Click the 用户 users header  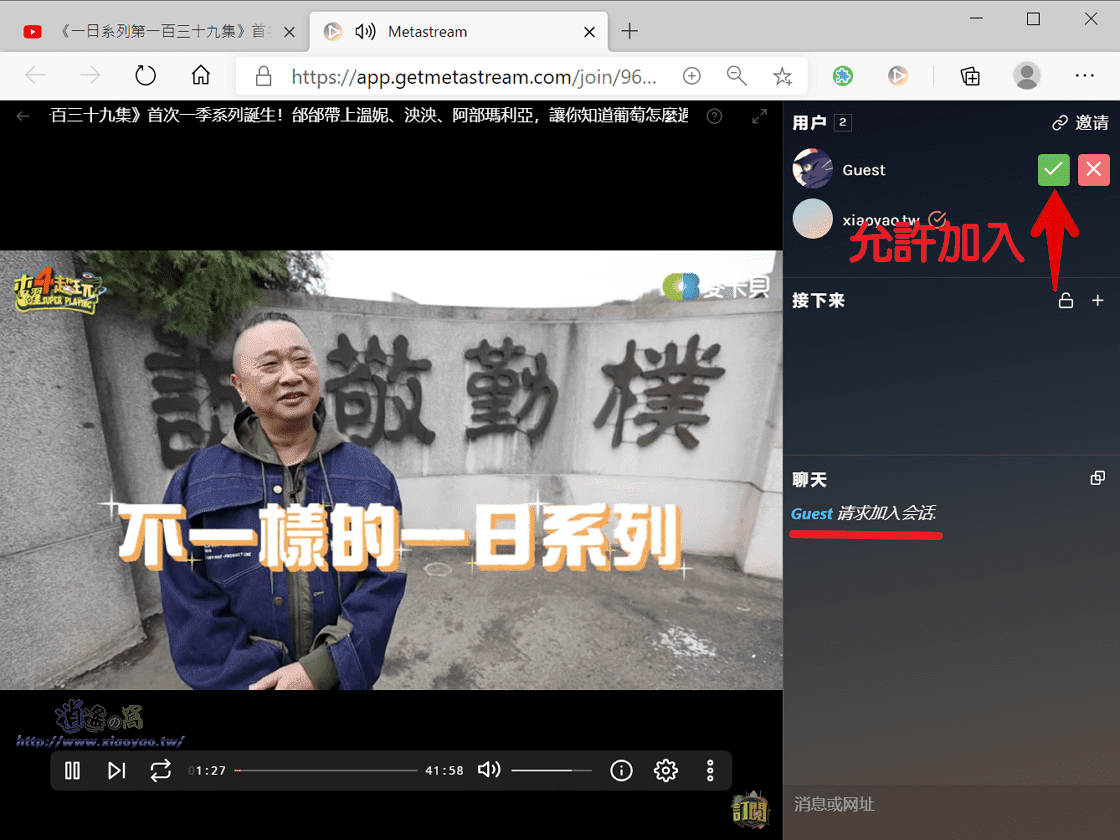809,123
